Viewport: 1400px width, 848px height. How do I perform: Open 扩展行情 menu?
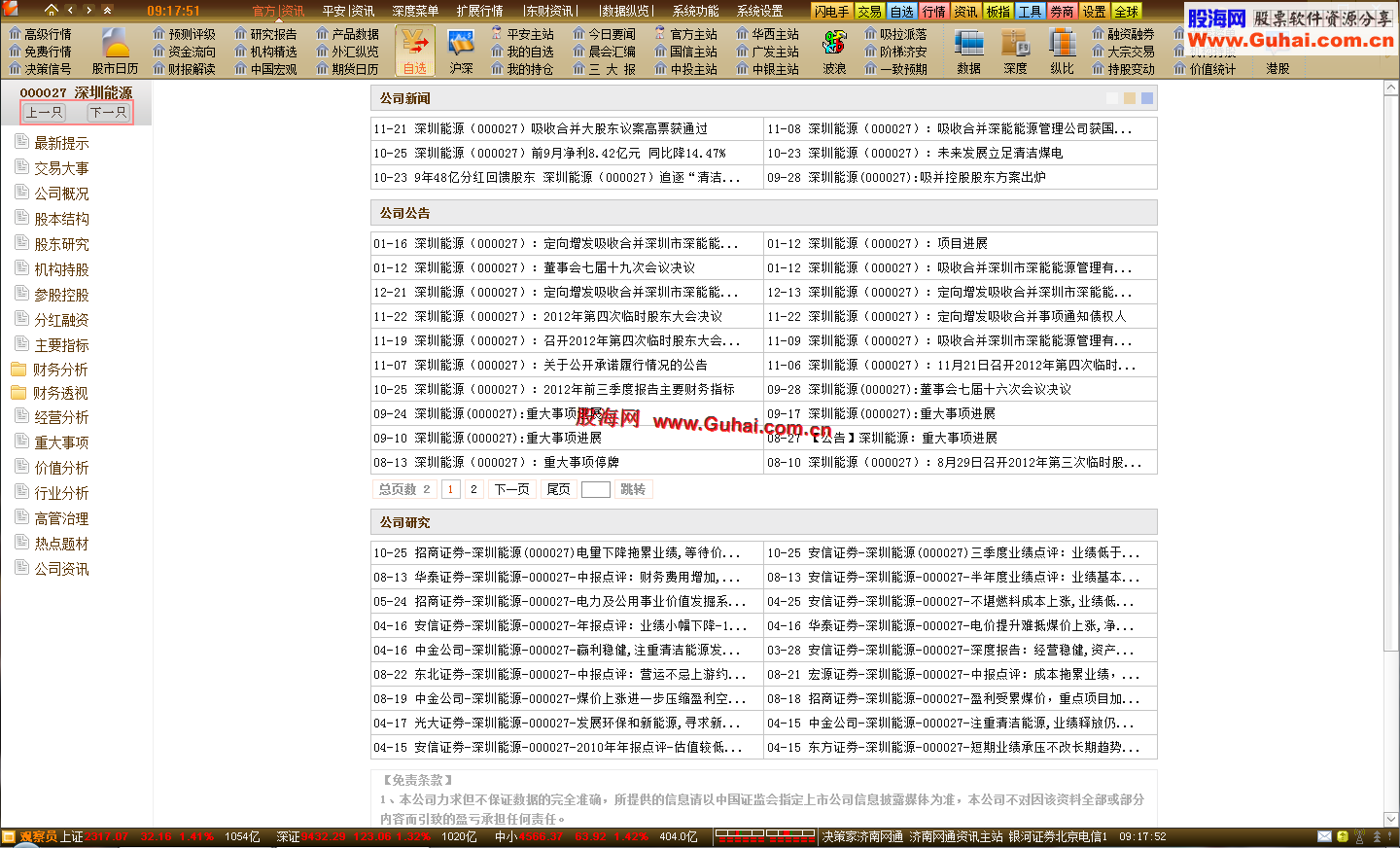[479, 11]
